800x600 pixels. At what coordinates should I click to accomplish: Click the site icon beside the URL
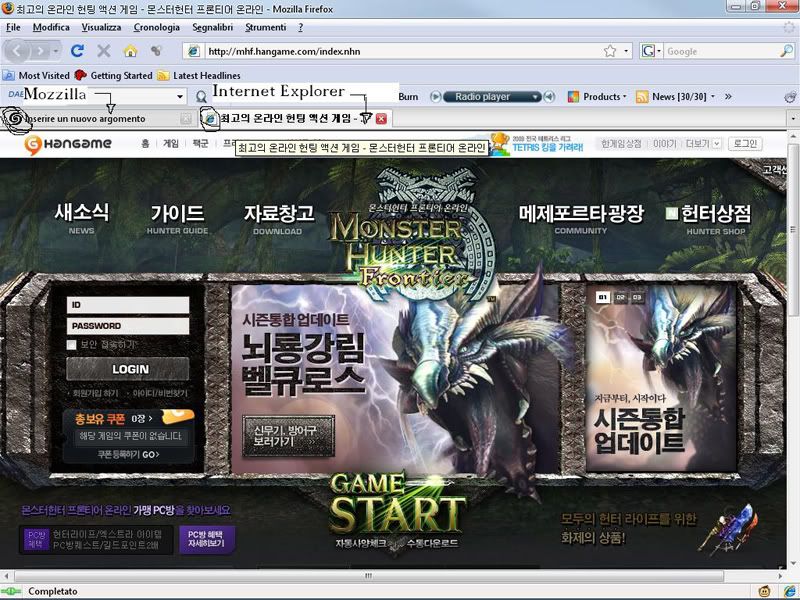pos(194,51)
